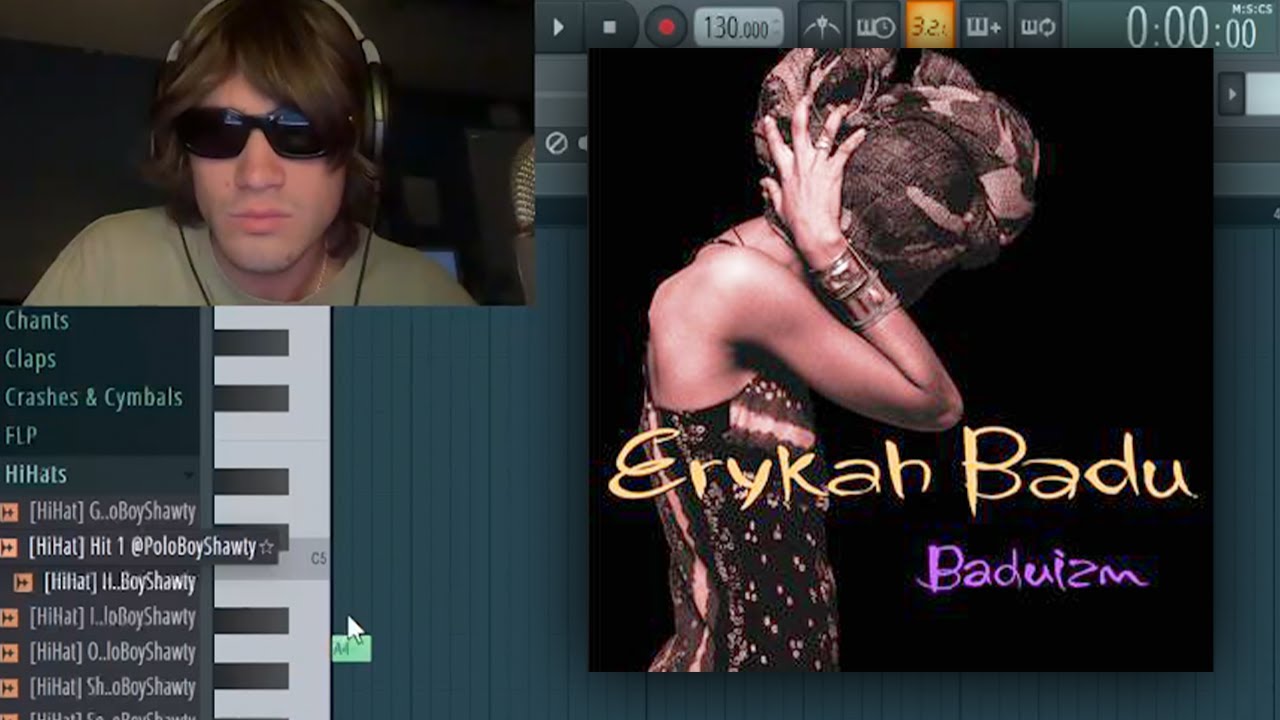Toggle overdub recording icon with plus sign
This screenshot has width=1280, height=720.
click(x=984, y=27)
